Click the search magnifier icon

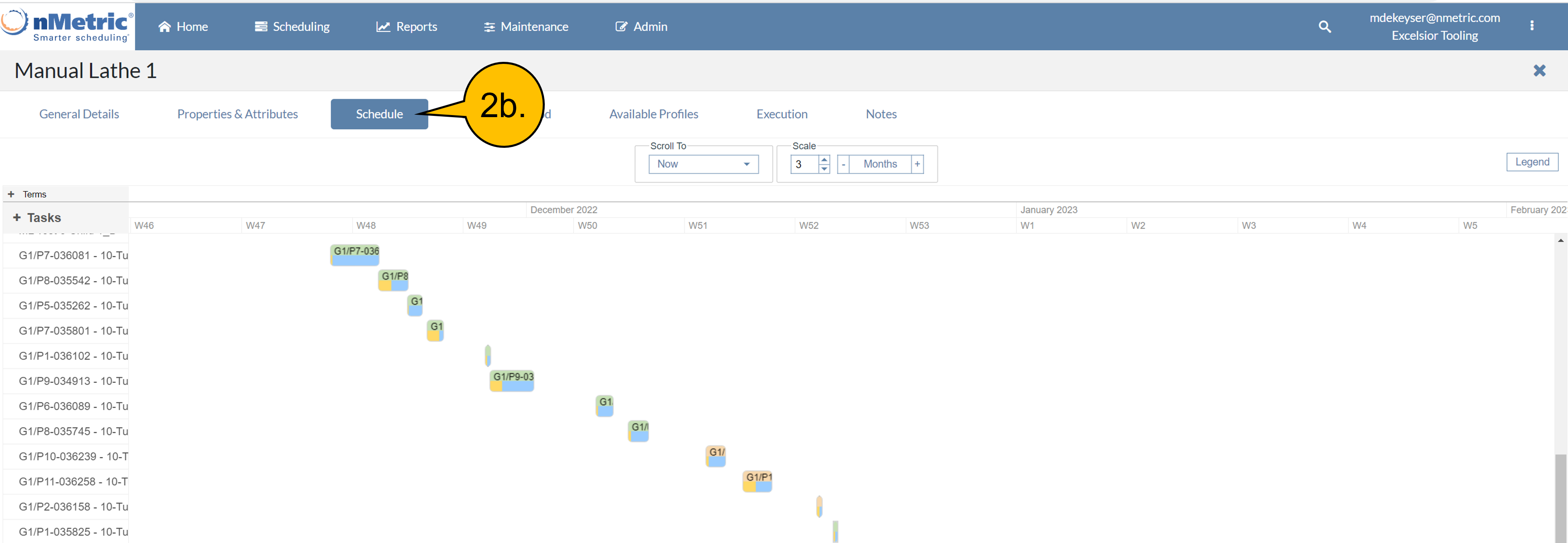pyautogui.click(x=1325, y=27)
